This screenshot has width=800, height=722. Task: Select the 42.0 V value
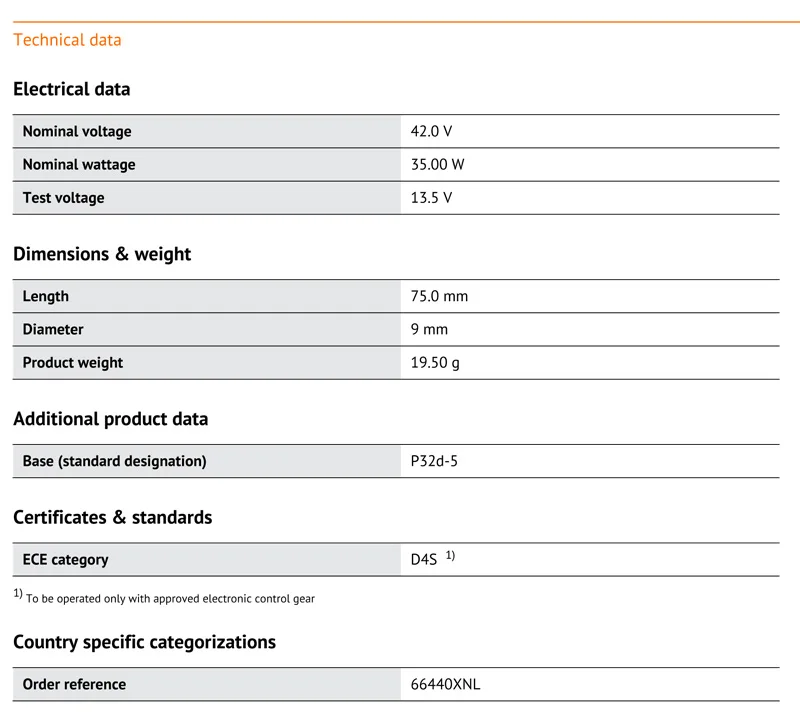(x=431, y=132)
